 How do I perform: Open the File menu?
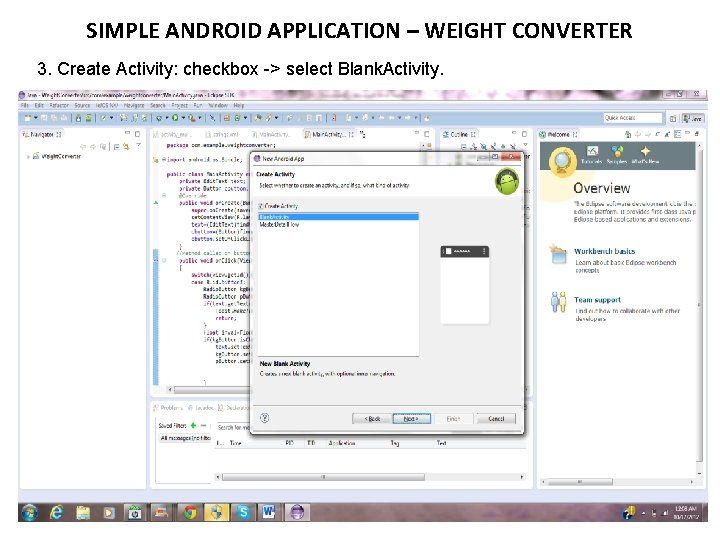pyautogui.click(x=25, y=106)
